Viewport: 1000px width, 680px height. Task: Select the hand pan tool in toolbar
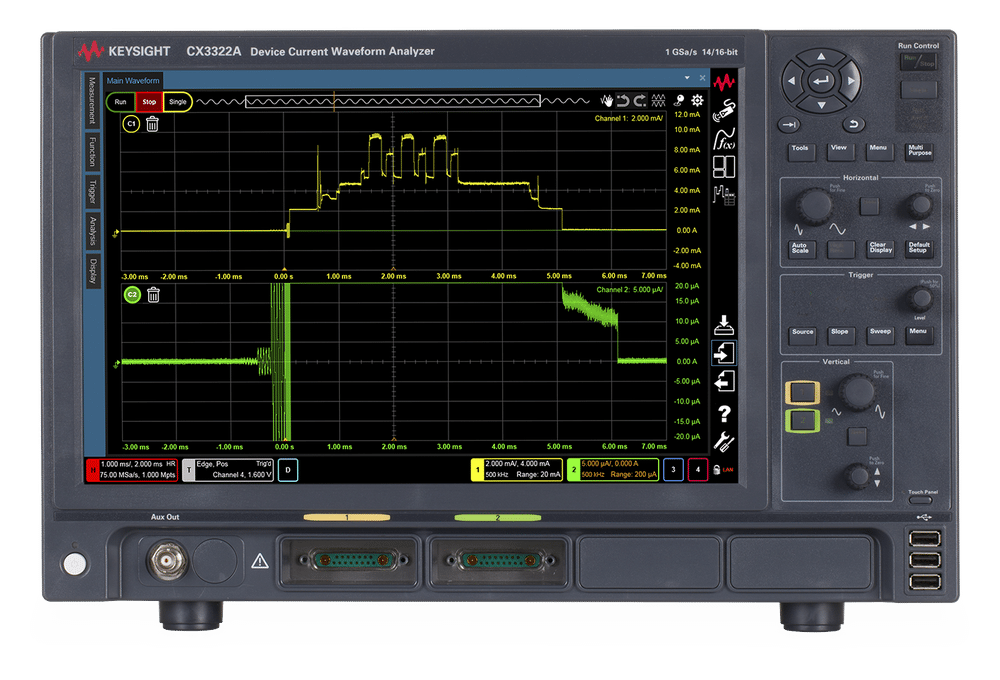[x=607, y=101]
